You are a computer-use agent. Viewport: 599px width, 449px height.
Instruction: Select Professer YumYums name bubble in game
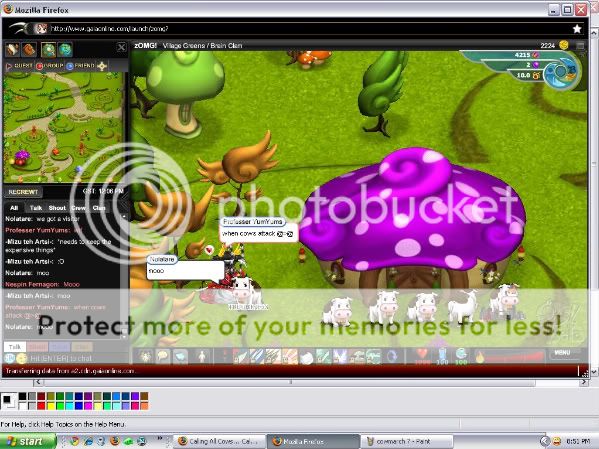252,221
